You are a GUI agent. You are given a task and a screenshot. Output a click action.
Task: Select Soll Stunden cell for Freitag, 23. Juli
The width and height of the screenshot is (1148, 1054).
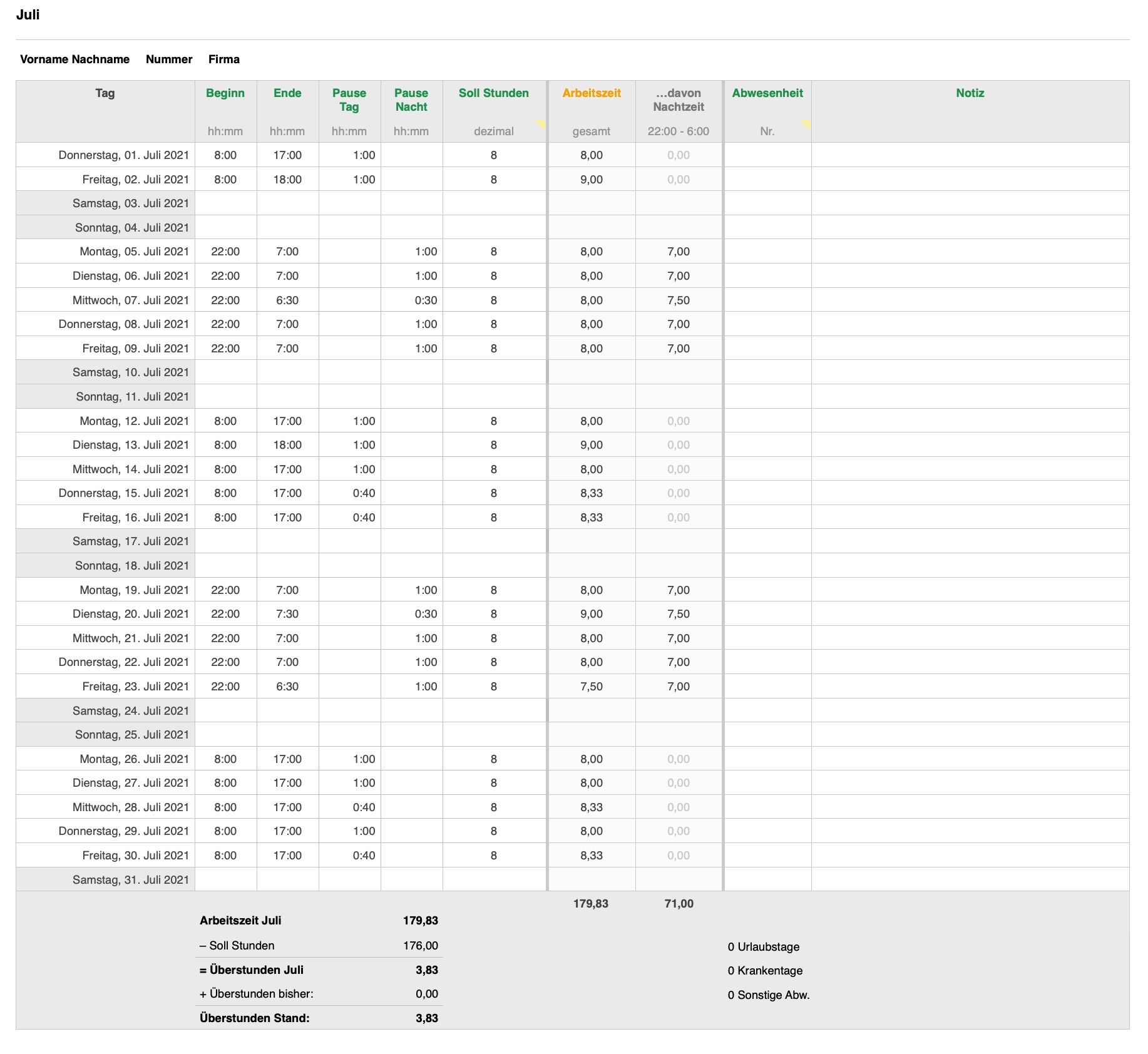tap(494, 687)
